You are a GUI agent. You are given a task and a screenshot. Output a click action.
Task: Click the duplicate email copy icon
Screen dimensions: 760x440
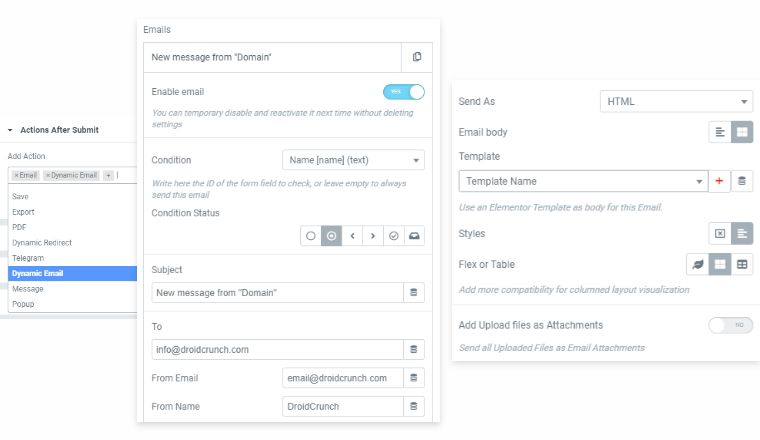417,57
